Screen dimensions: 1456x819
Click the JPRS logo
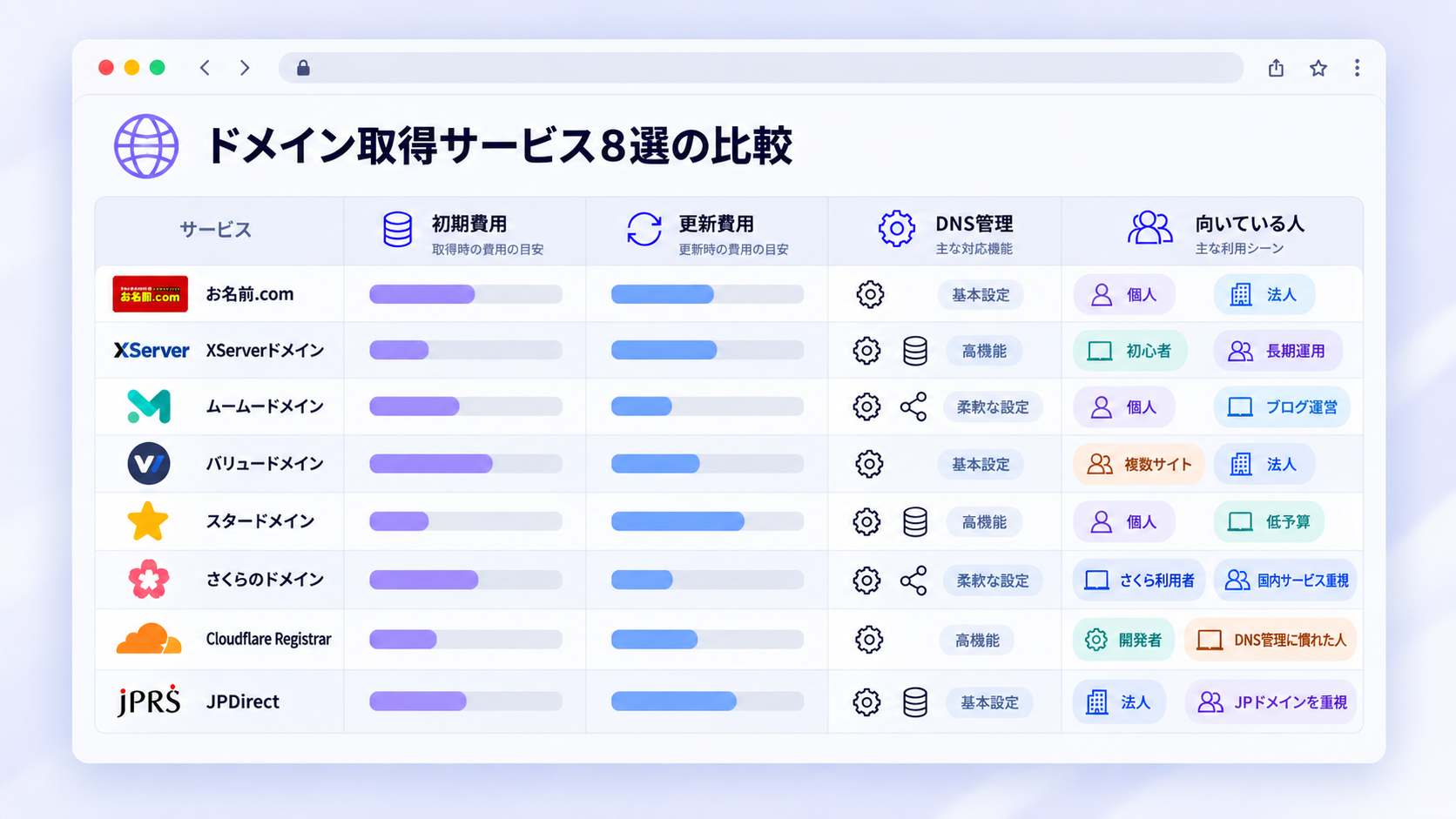click(x=149, y=701)
